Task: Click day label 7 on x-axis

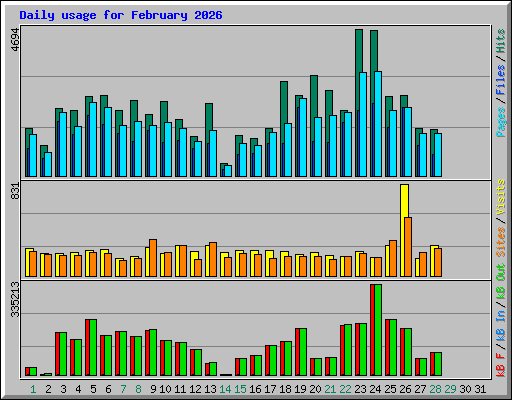Action: pos(123,389)
